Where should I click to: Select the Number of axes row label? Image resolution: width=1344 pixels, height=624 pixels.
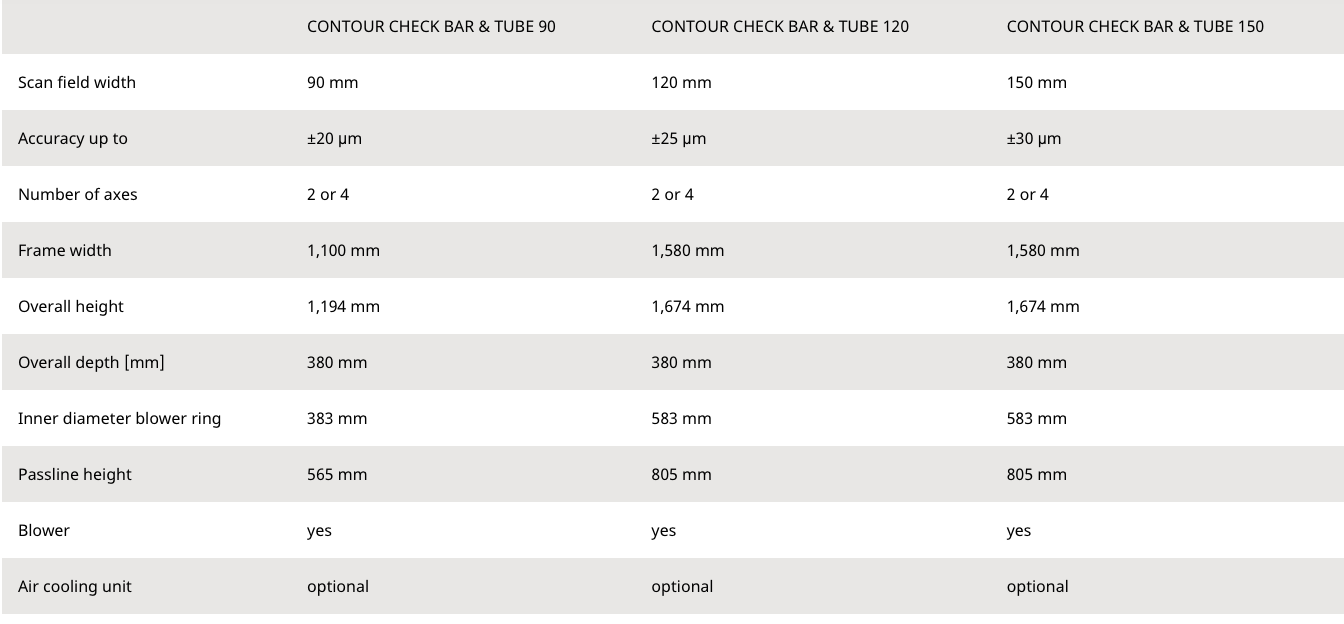click(x=78, y=195)
